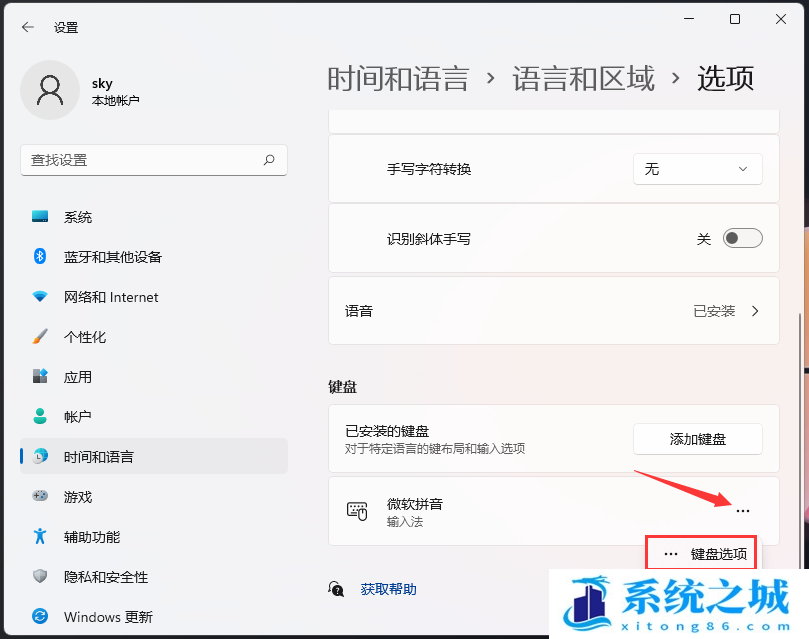
Task: Click the Windows Update sync icon
Action: coord(40,616)
